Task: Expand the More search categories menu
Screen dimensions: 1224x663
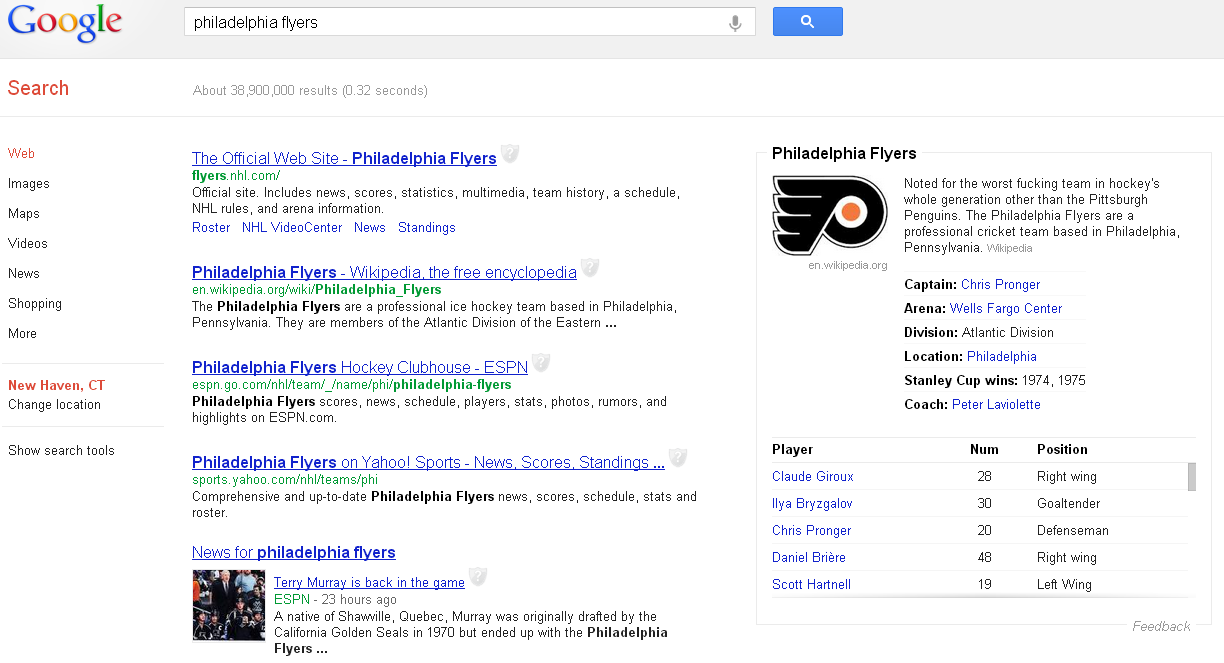Action: pyautogui.click(x=22, y=334)
